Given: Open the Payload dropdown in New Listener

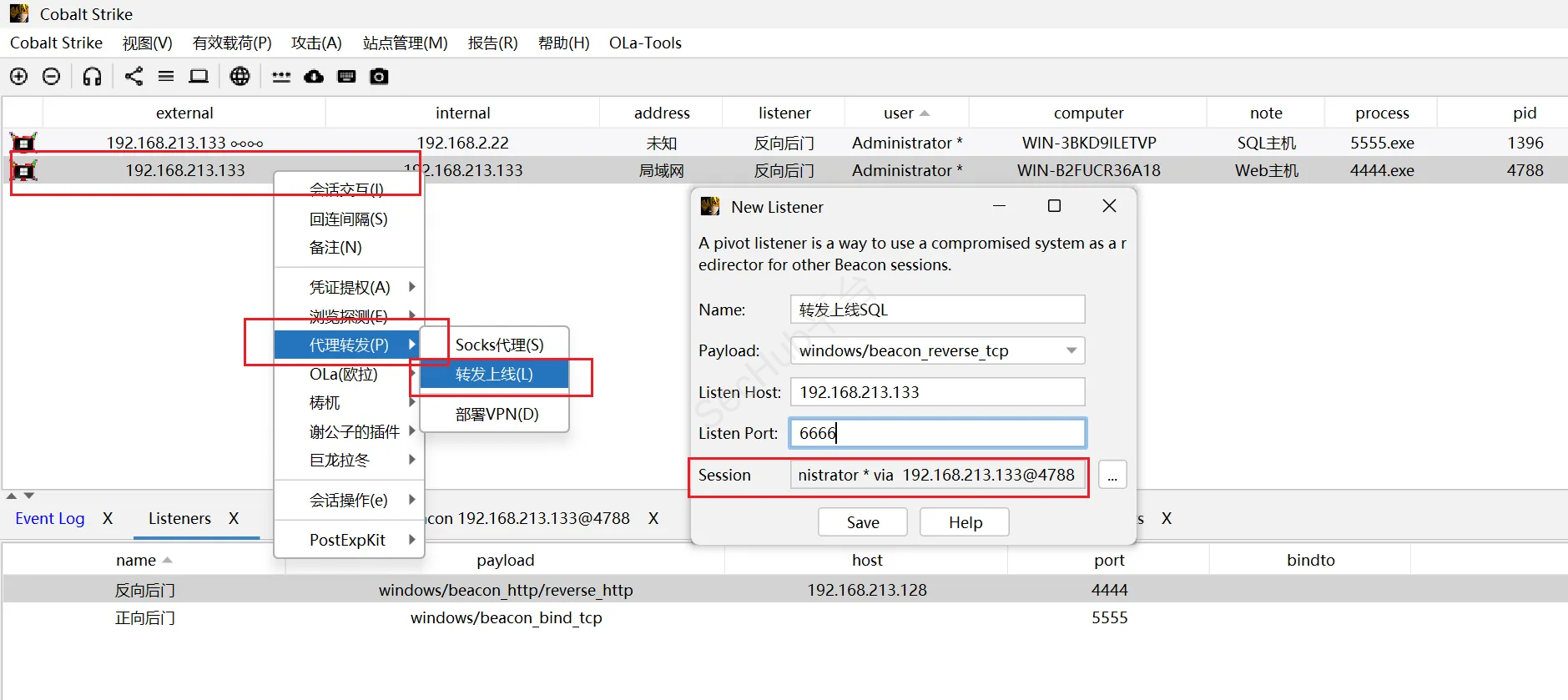Looking at the screenshot, I should [1071, 350].
